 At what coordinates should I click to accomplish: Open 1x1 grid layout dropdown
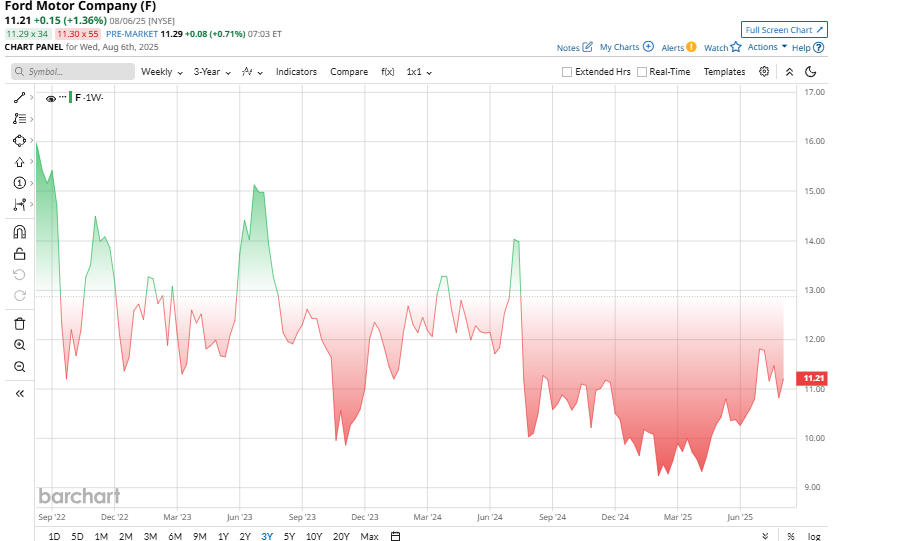pyautogui.click(x=419, y=72)
